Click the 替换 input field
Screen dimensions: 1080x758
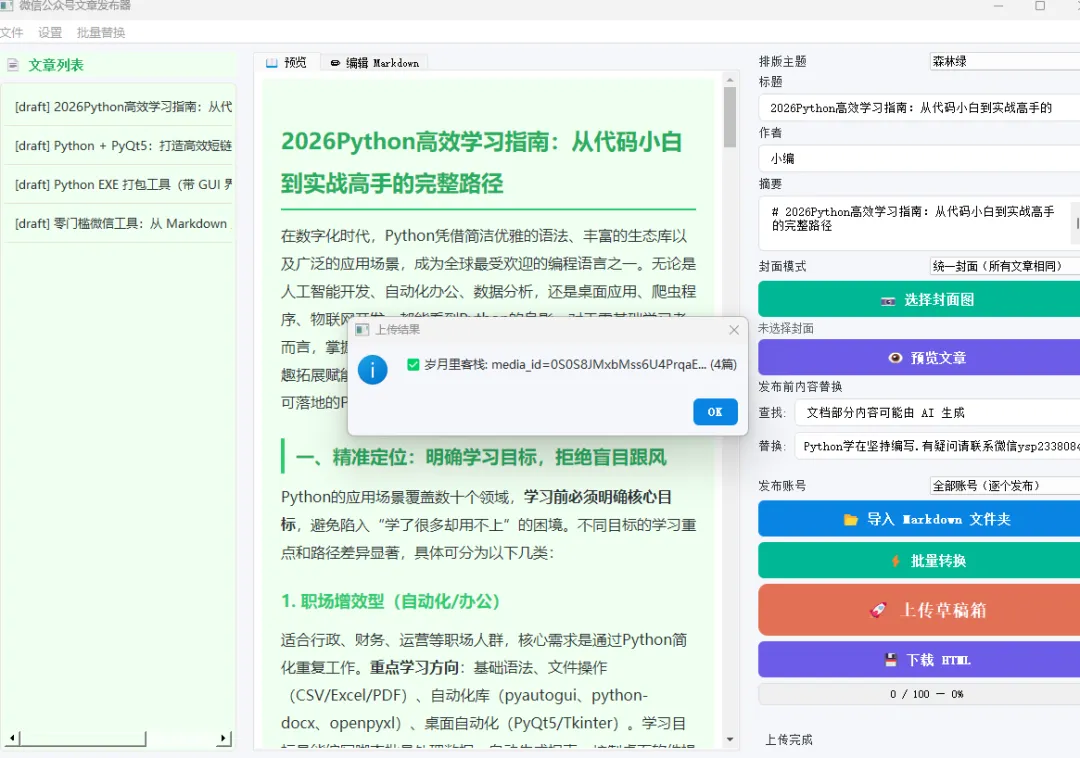click(x=937, y=446)
